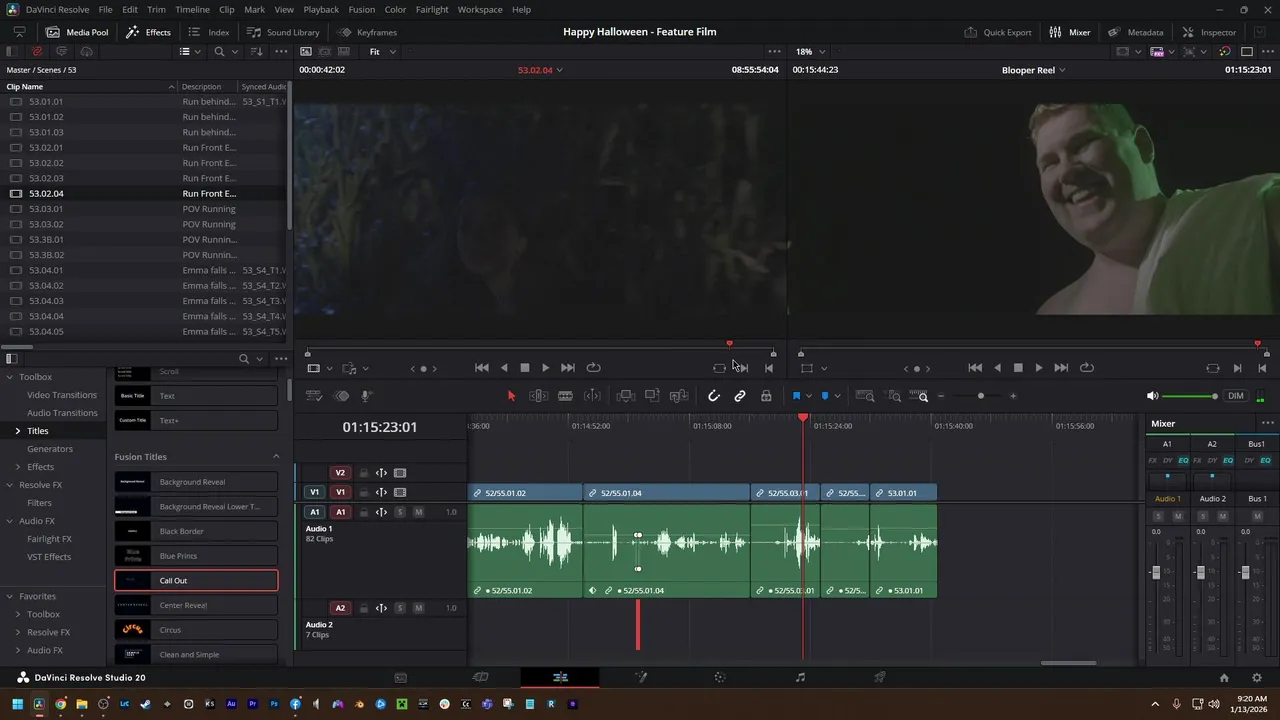Mute the Audio 1 track

pyautogui.click(x=418, y=512)
